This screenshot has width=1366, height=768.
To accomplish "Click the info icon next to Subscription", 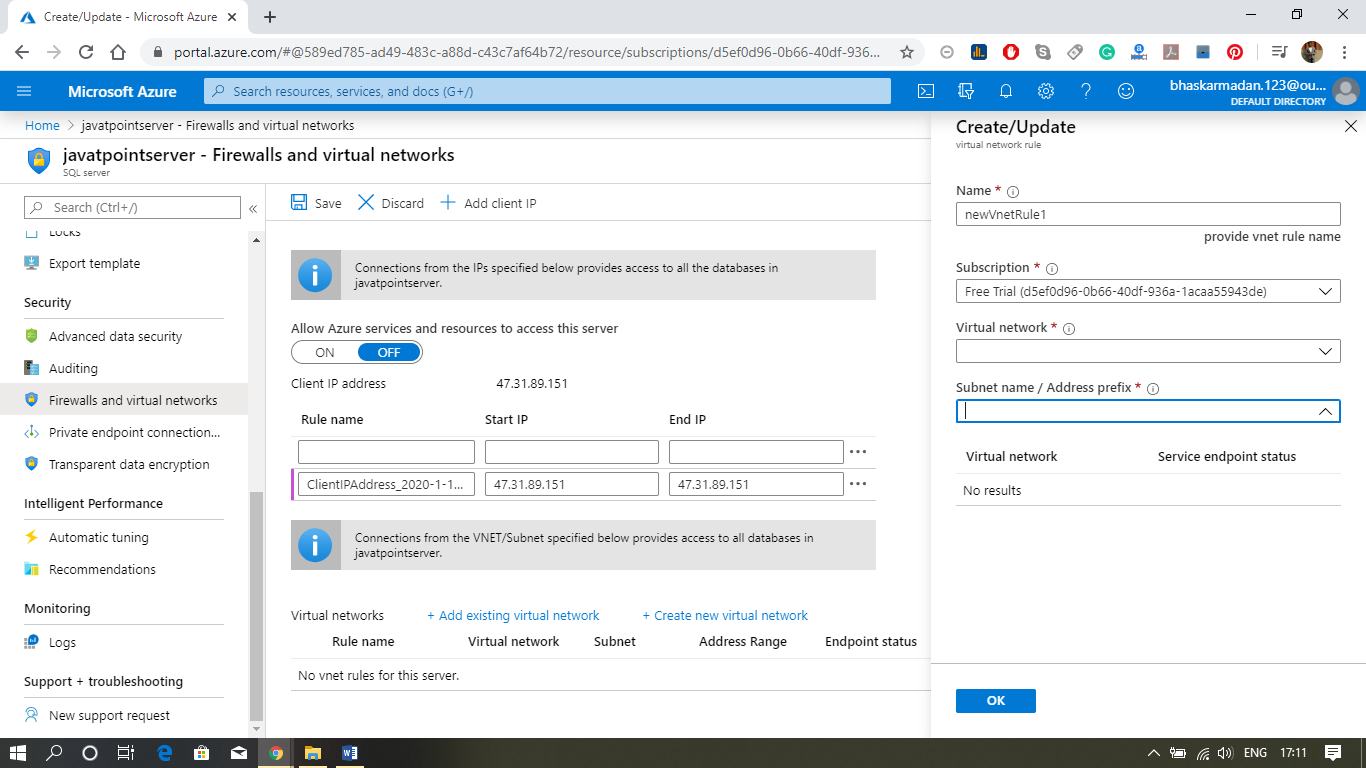I will click(1052, 268).
